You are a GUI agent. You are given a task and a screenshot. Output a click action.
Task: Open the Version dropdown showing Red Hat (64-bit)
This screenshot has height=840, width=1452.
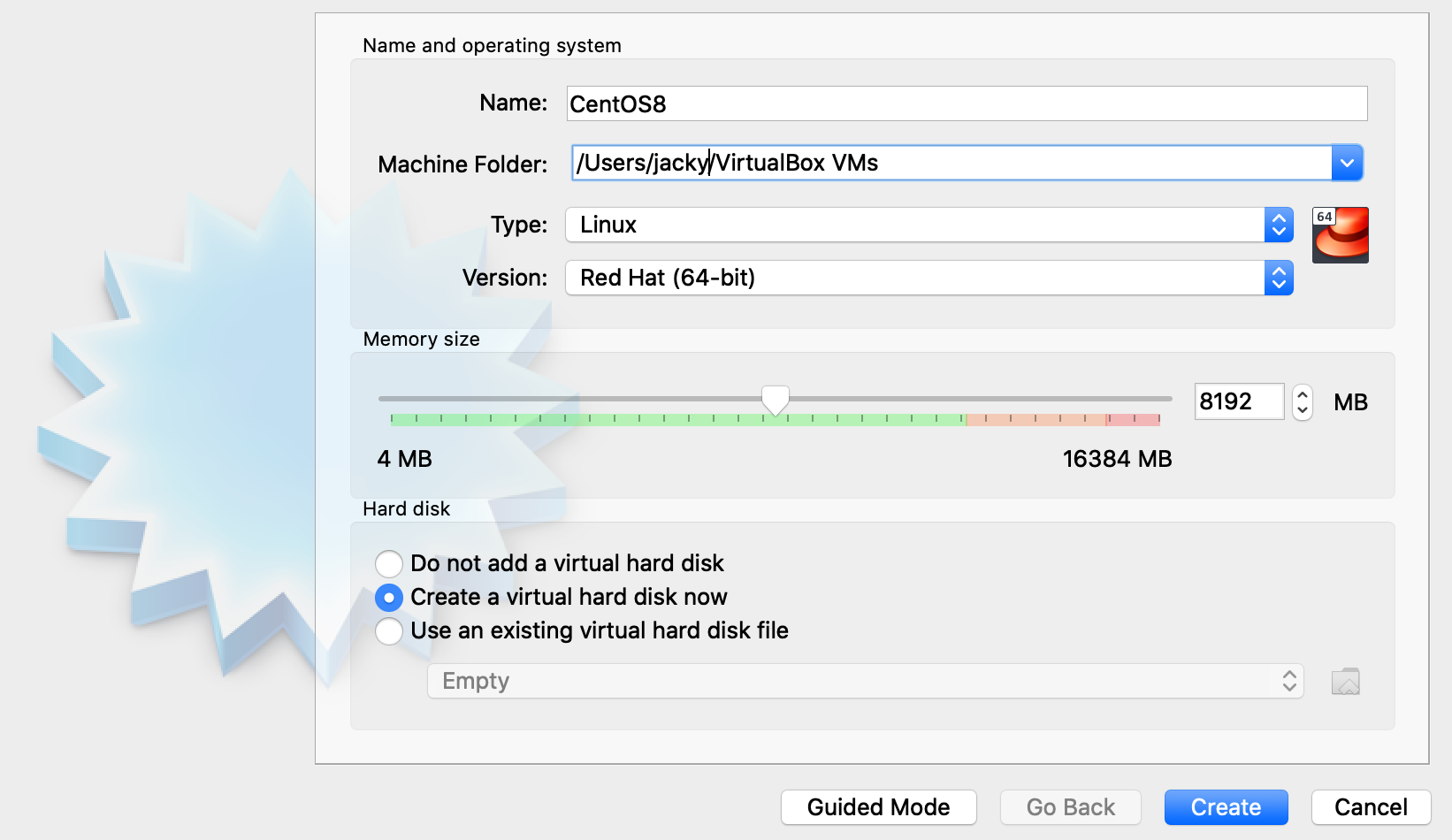point(929,278)
